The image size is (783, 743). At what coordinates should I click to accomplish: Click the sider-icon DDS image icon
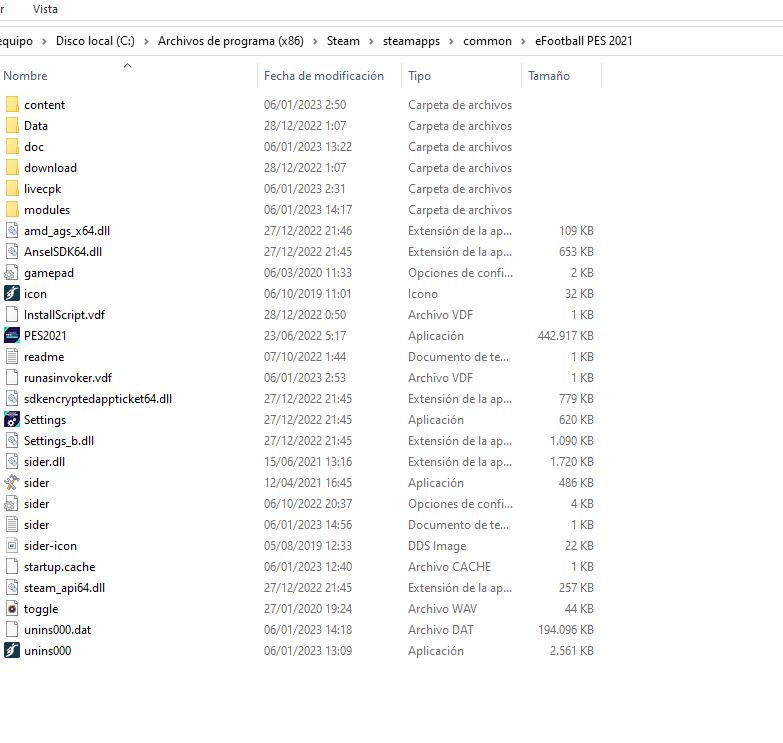(12, 545)
